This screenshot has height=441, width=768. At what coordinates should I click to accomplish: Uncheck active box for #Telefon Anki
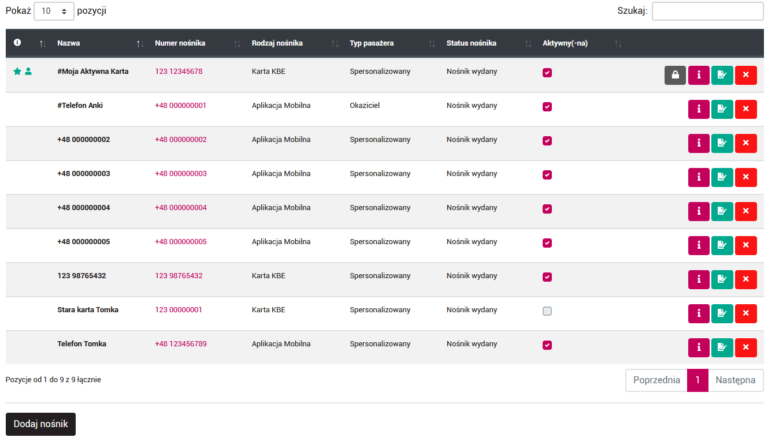point(547,107)
